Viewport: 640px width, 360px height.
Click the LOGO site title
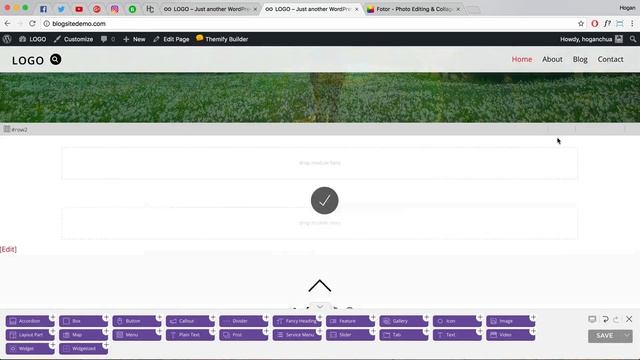pyautogui.click(x=28, y=60)
